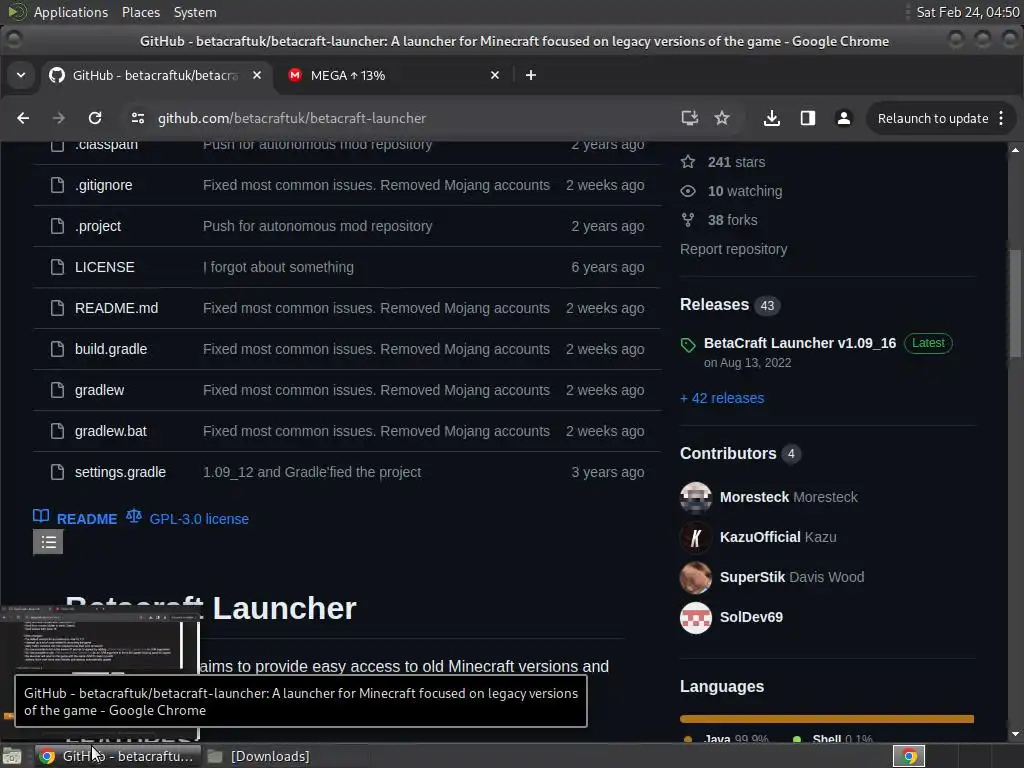Close the MEGA tab
This screenshot has width=1024, height=768.
tap(495, 76)
